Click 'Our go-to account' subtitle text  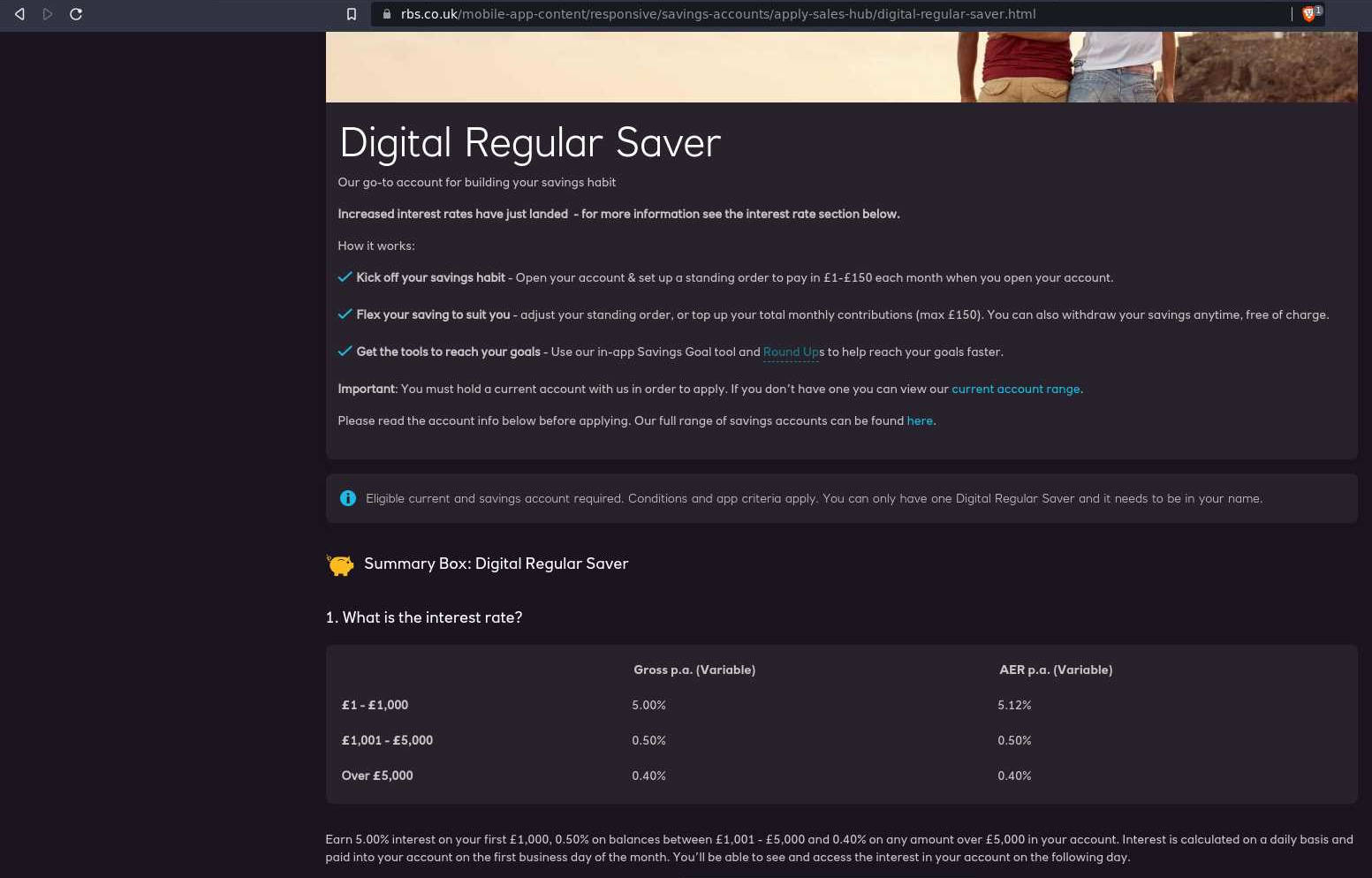click(477, 182)
